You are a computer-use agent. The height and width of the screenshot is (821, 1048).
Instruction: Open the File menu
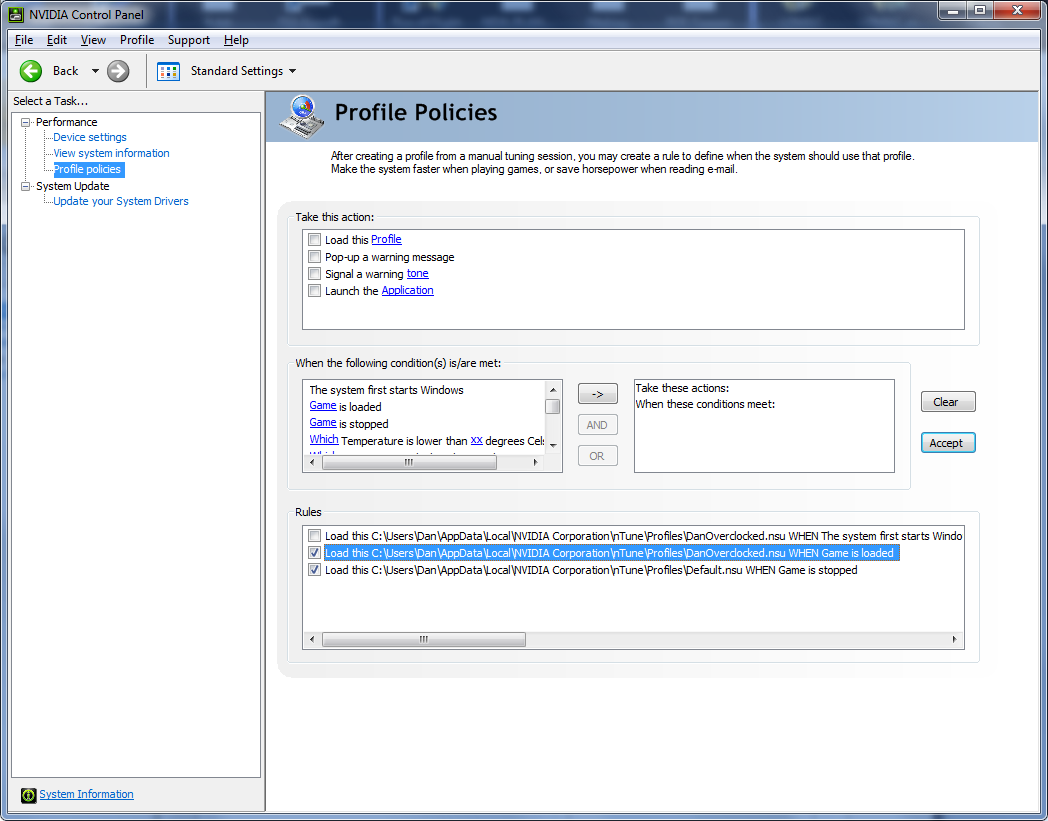pos(24,40)
